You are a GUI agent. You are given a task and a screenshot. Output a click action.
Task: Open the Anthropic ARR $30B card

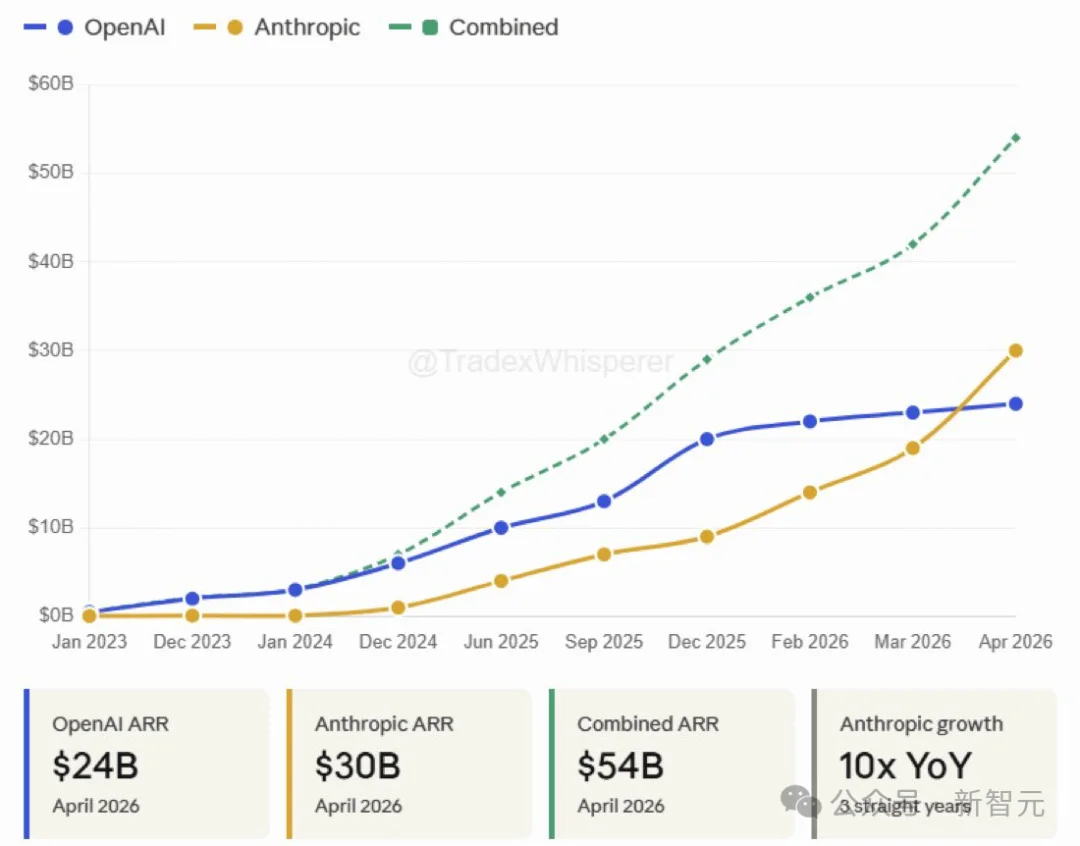[x=410, y=763]
